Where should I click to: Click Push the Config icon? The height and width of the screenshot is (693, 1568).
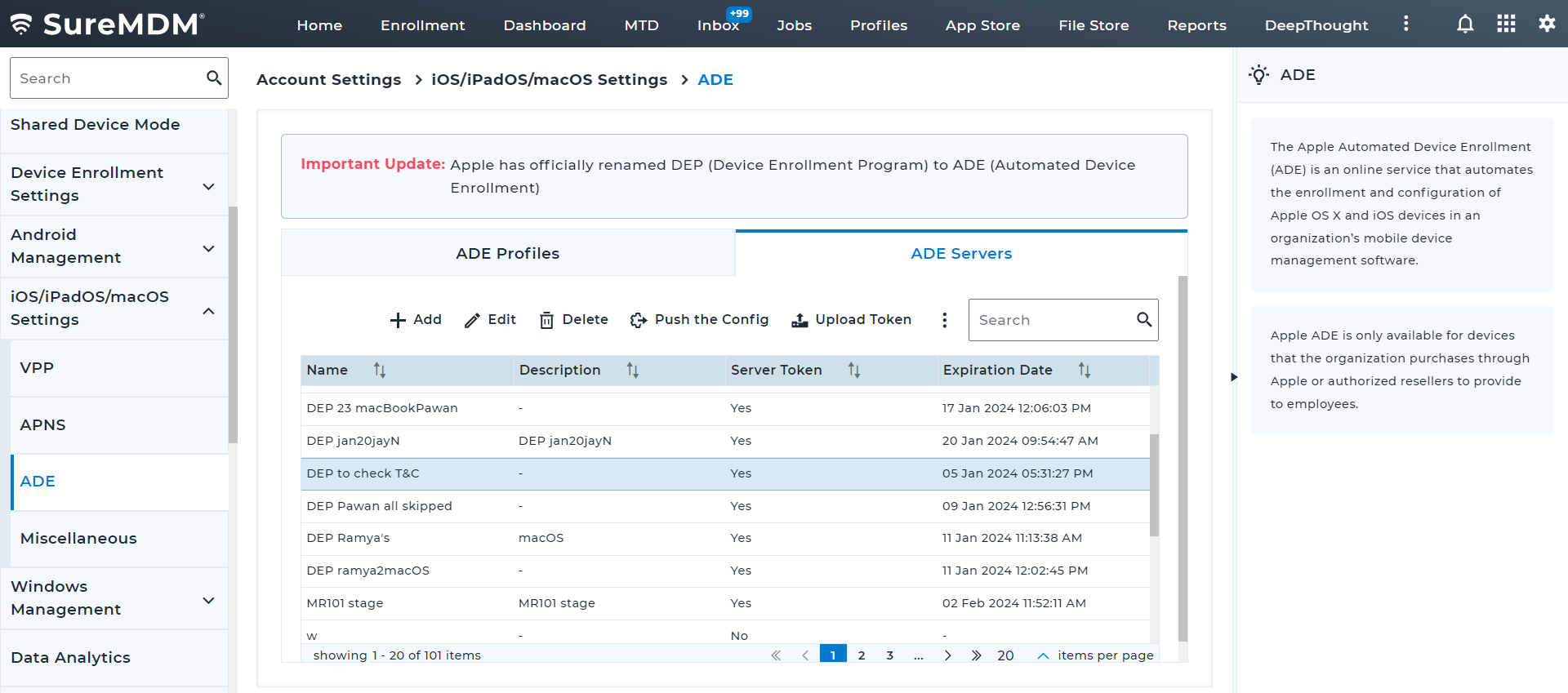639,320
